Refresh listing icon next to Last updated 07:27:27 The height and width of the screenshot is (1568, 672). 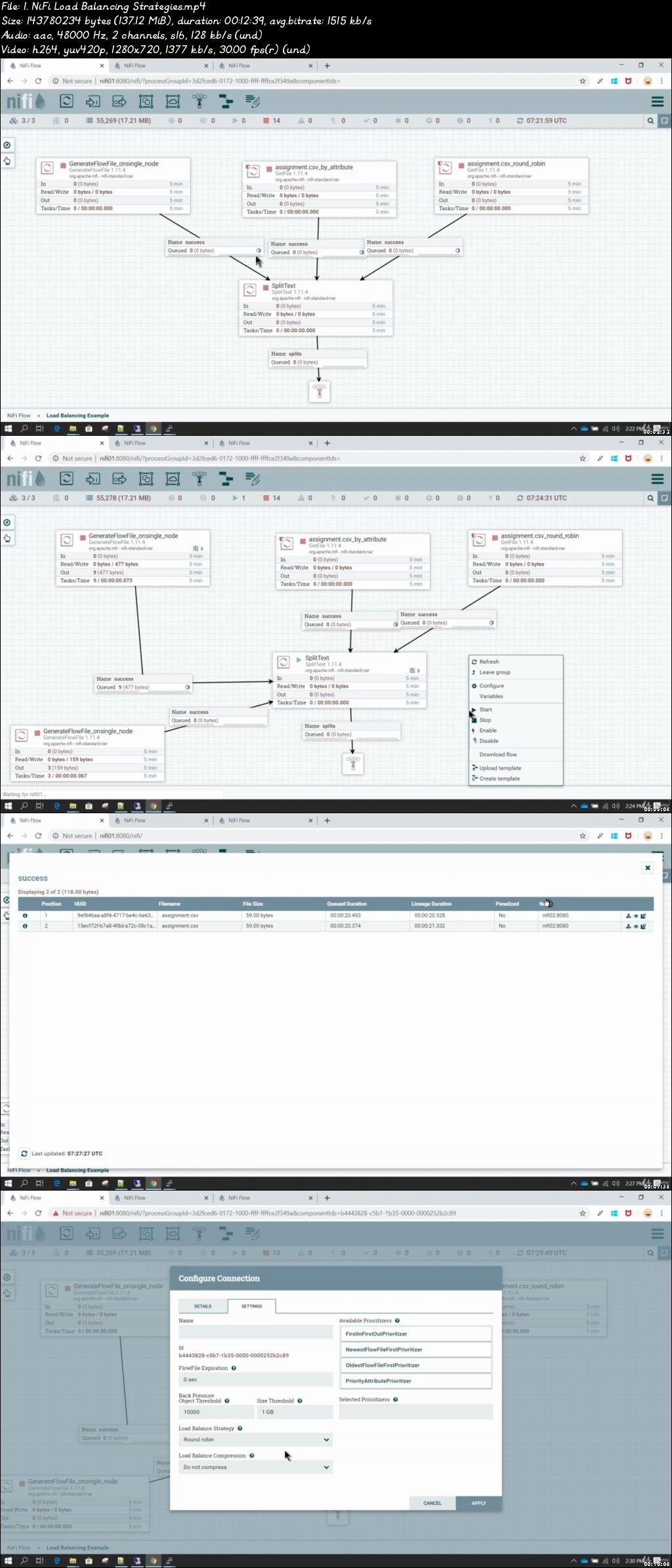[24, 1153]
